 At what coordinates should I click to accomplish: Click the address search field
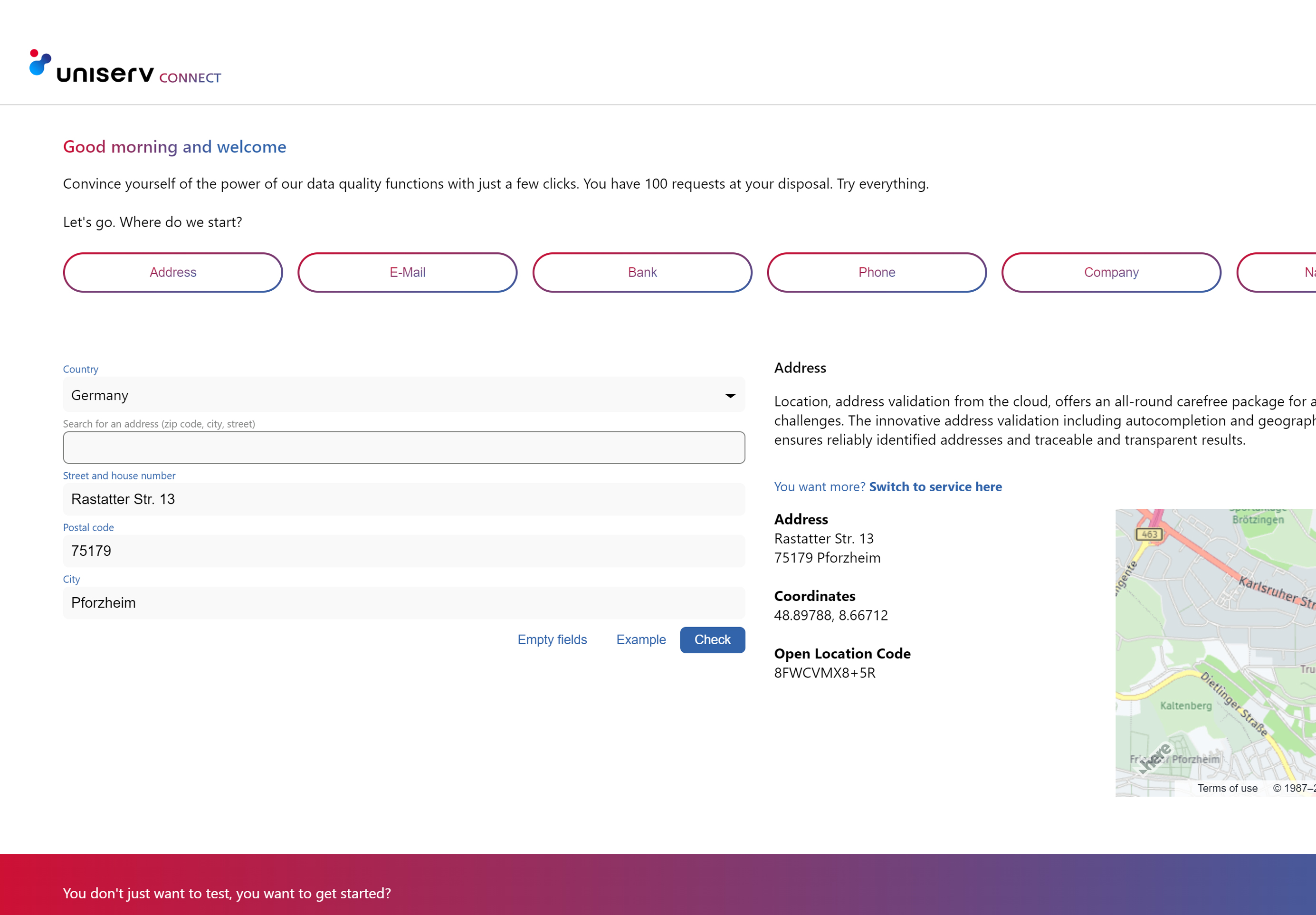point(403,447)
